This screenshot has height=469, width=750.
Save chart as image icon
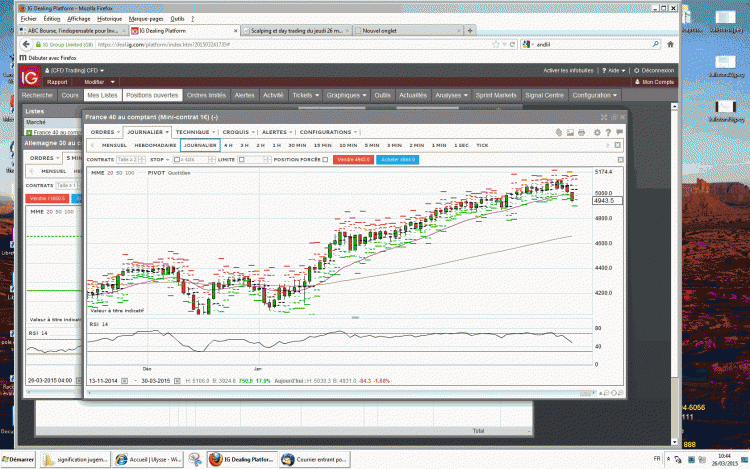(570, 132)
